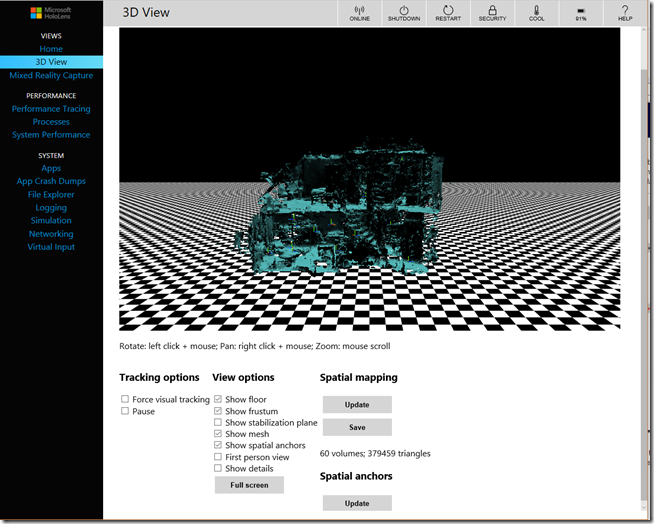Enable First person view
Screen dimensions: 654x524
pyautogui.click(x=218, y=457)
